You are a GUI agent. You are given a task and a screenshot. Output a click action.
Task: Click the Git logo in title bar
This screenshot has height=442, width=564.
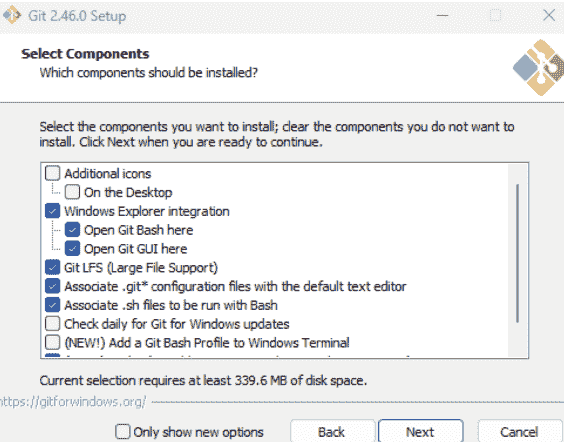click(12, 15)
